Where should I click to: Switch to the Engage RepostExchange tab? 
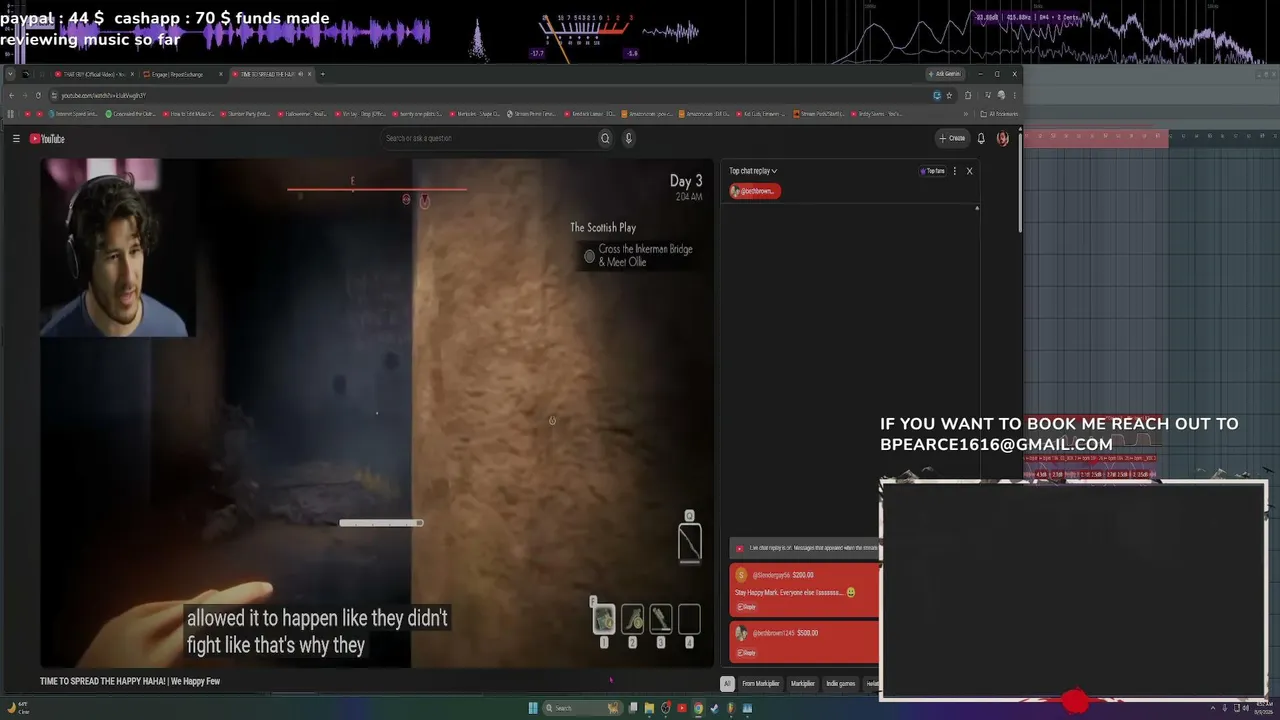tap(181, 74)
